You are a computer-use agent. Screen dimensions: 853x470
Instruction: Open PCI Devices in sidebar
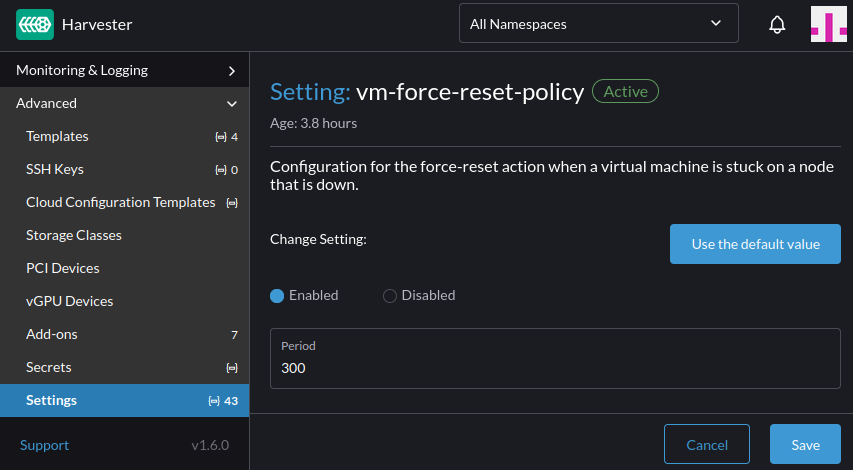pyautogui.click(x=62, y=268)
